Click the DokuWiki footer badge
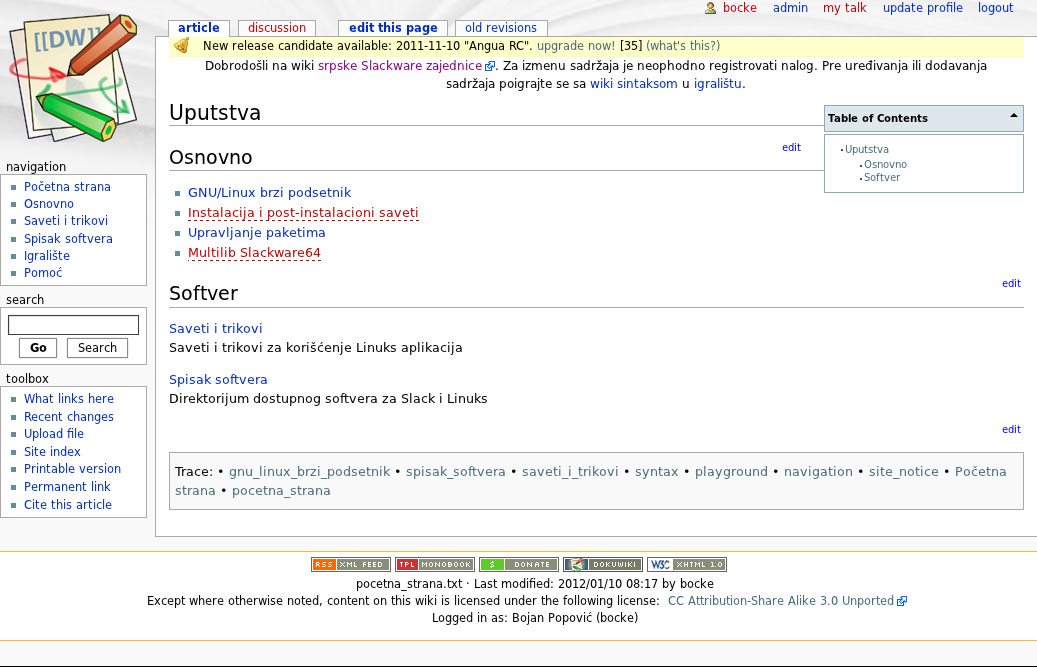The image size is (1037, 667). [x=602, y=565]
